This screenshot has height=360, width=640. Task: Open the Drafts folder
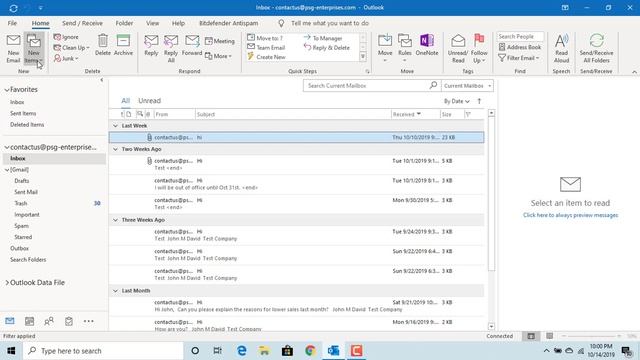point(22,181)
